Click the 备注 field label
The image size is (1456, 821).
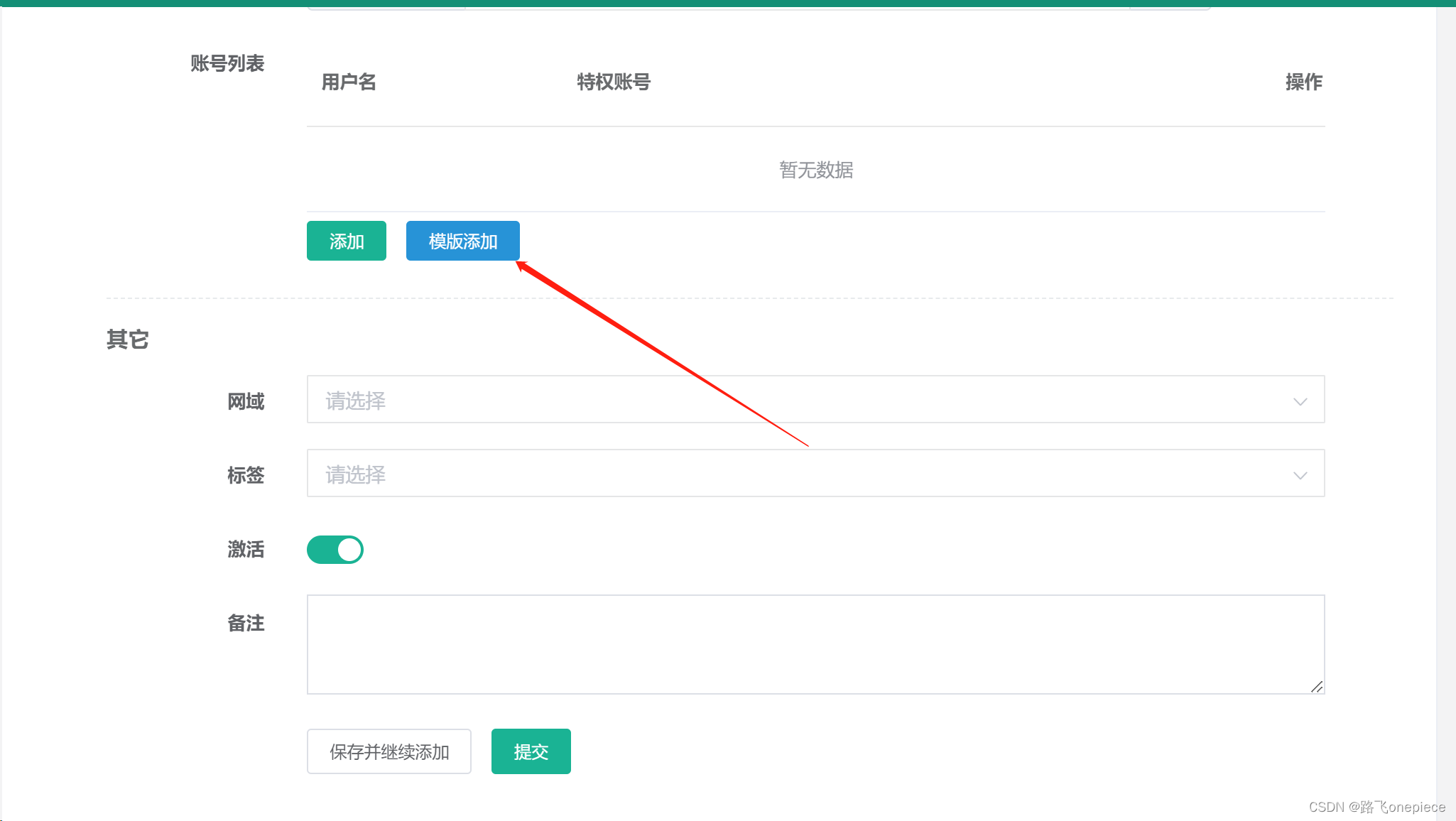click(x=246, y=623)
